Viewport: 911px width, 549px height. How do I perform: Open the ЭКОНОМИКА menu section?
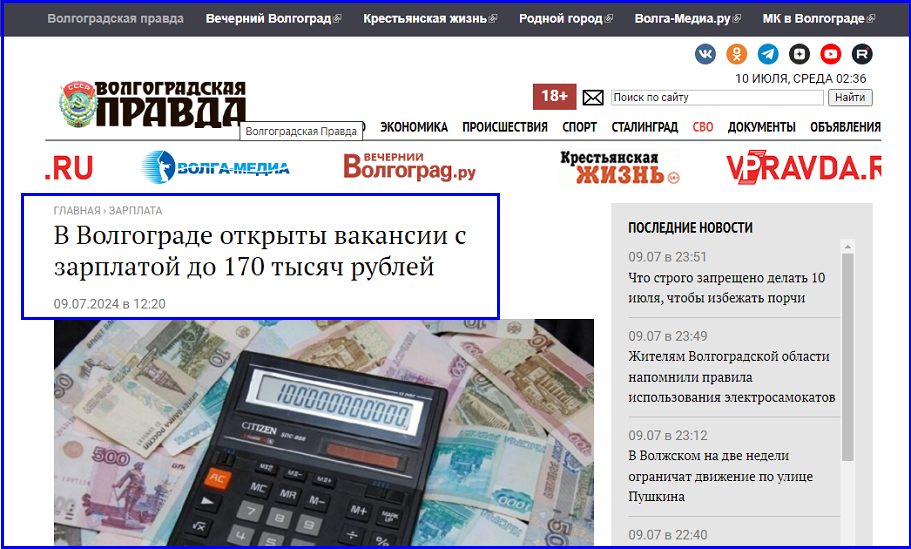[414, 127]
